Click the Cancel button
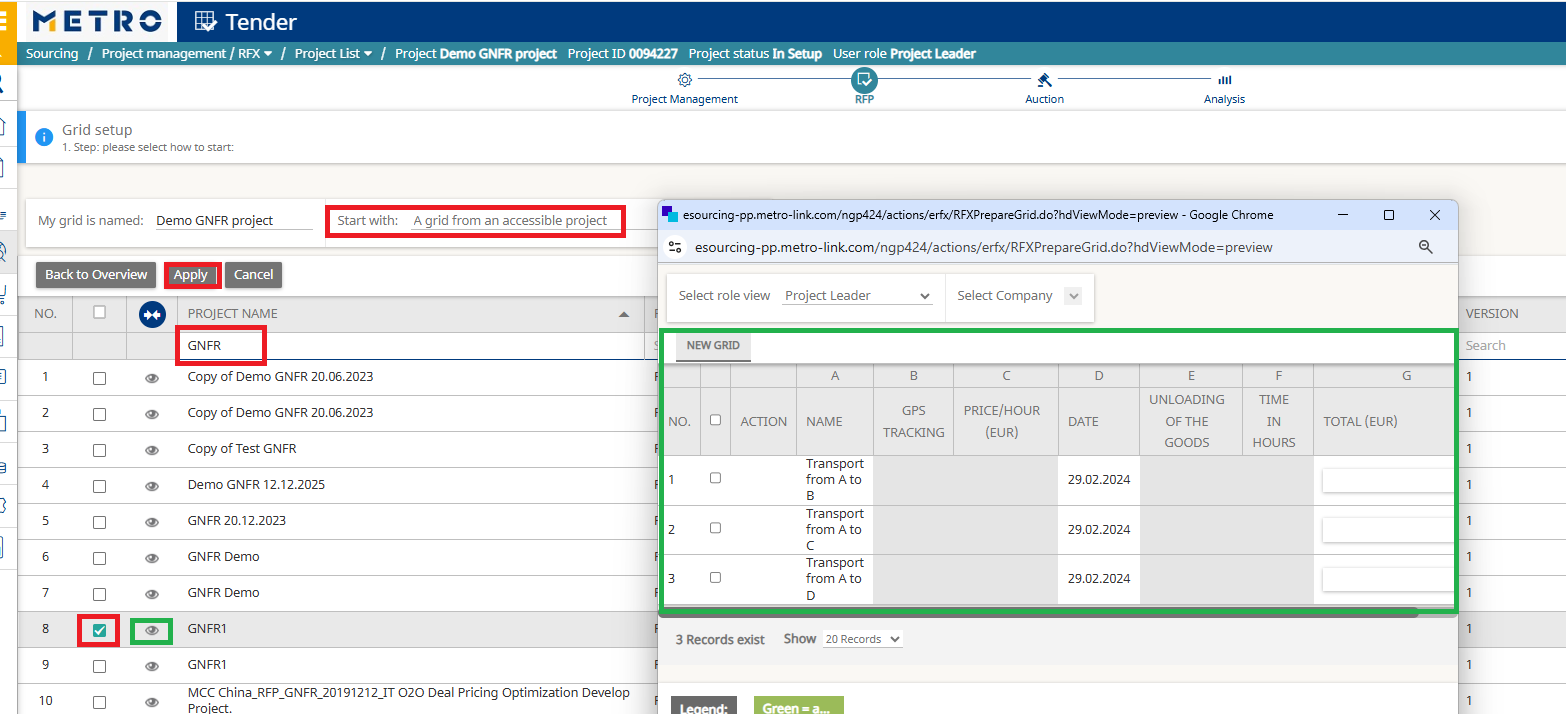The width and height of the screenshot is (1566, 714). click(253, 275)
